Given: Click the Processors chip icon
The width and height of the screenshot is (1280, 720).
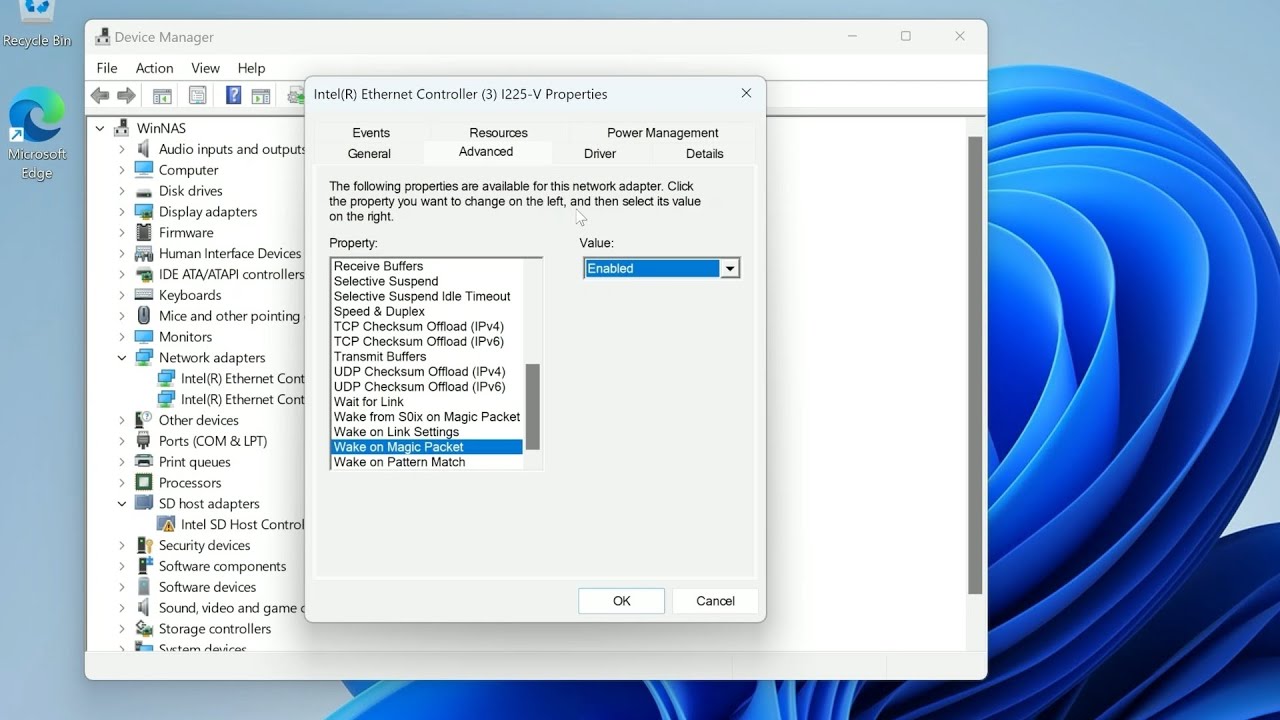Looking at the screenshot, I should coord(143,483).
